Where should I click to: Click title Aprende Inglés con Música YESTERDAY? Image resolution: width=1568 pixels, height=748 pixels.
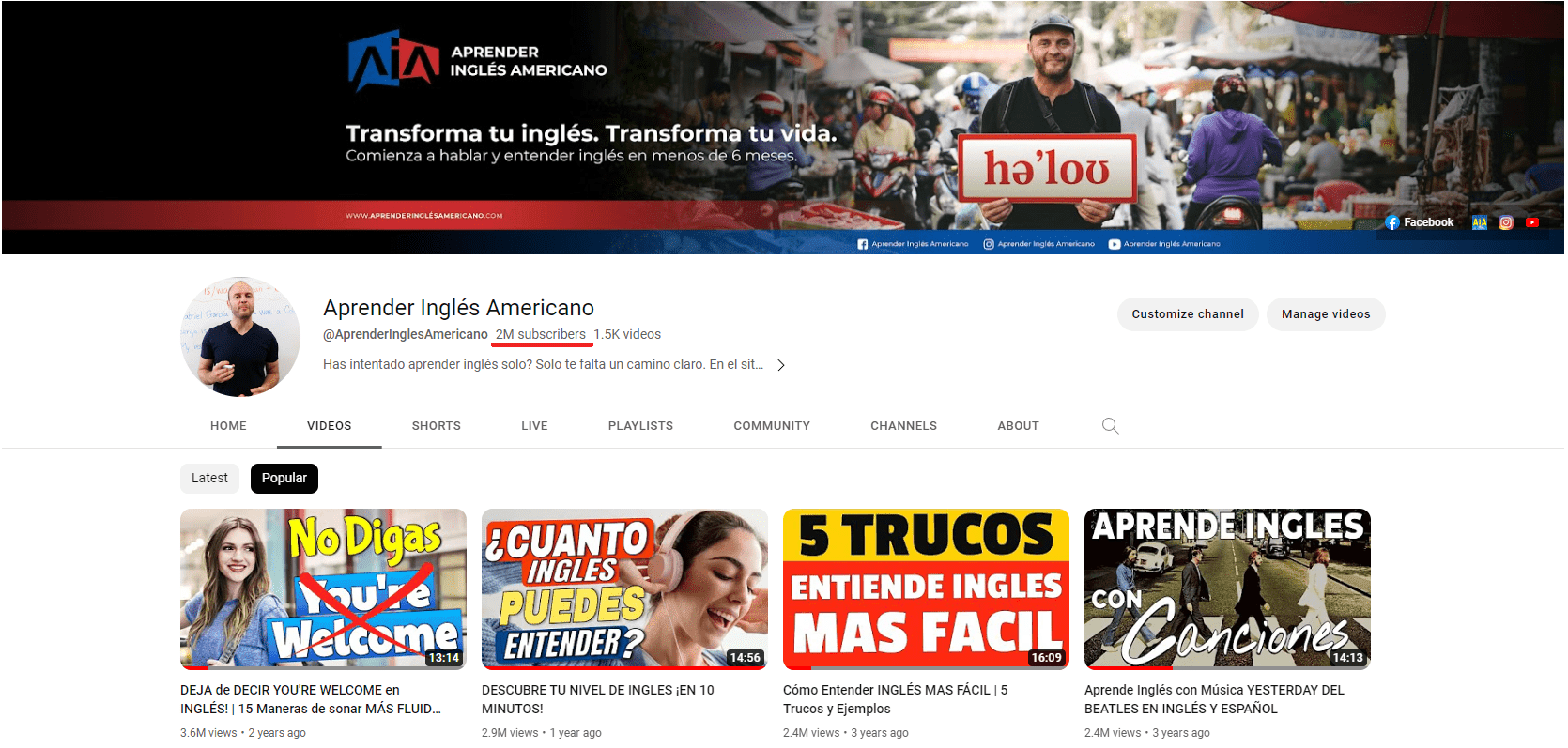(1214, 699)
